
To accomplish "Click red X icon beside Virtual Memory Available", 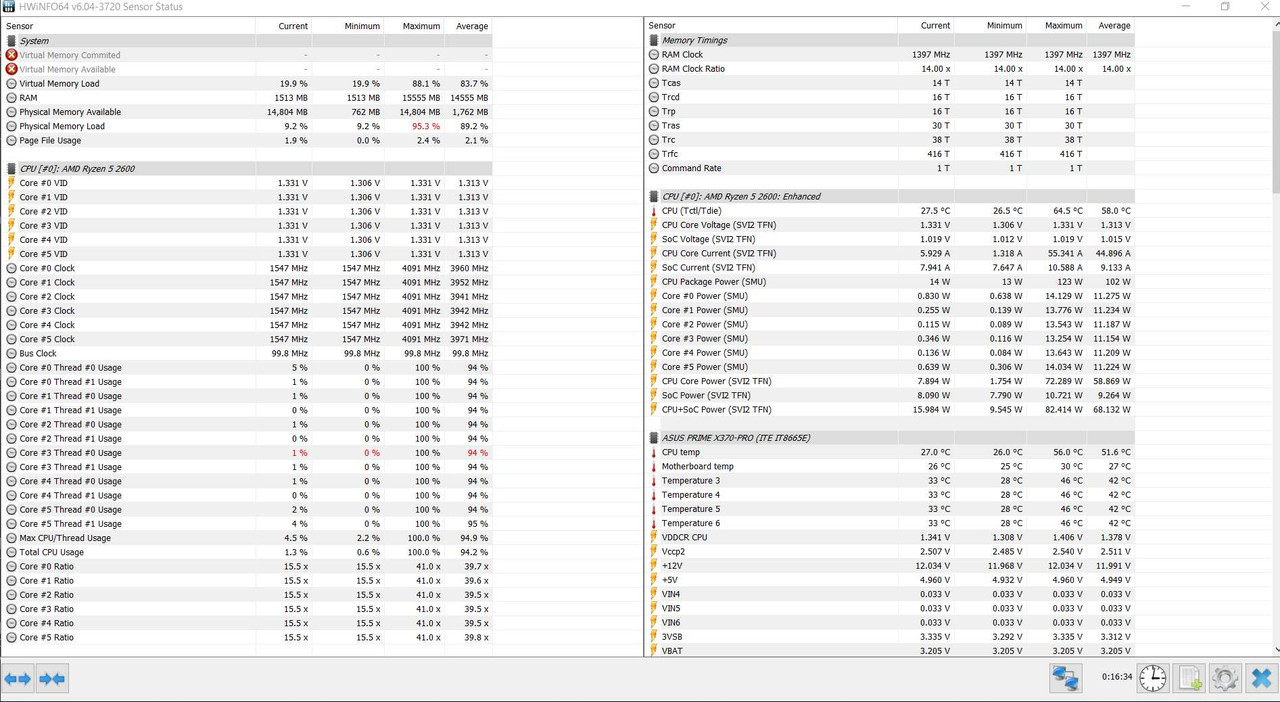I will coord(11,69).
